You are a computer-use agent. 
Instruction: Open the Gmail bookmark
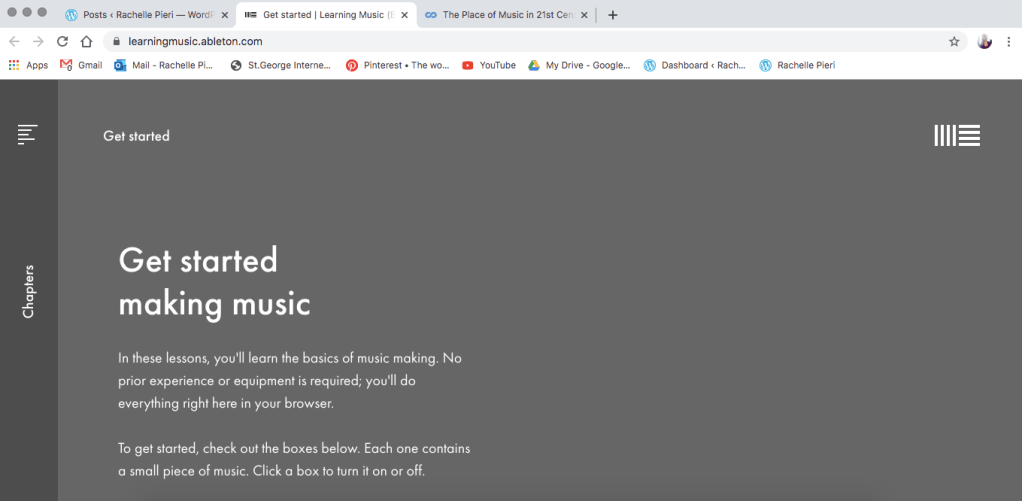point(81,65)
